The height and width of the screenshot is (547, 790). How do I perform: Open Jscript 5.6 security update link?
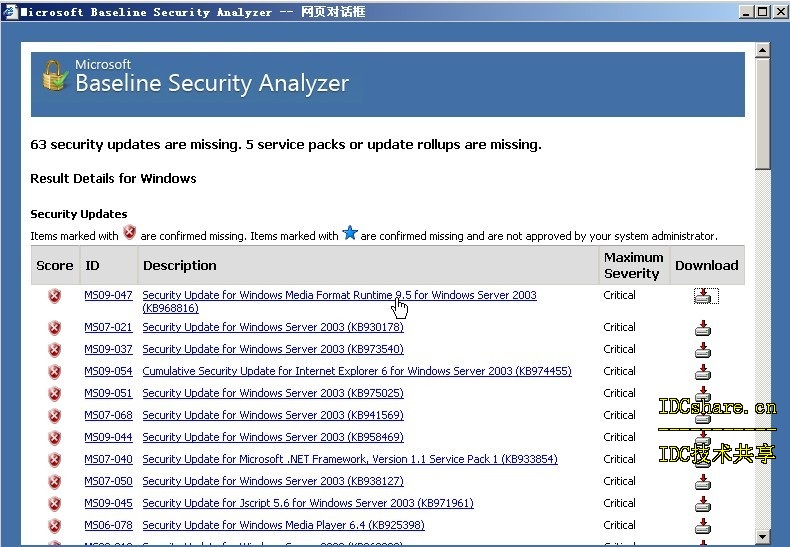pos(308,503)
